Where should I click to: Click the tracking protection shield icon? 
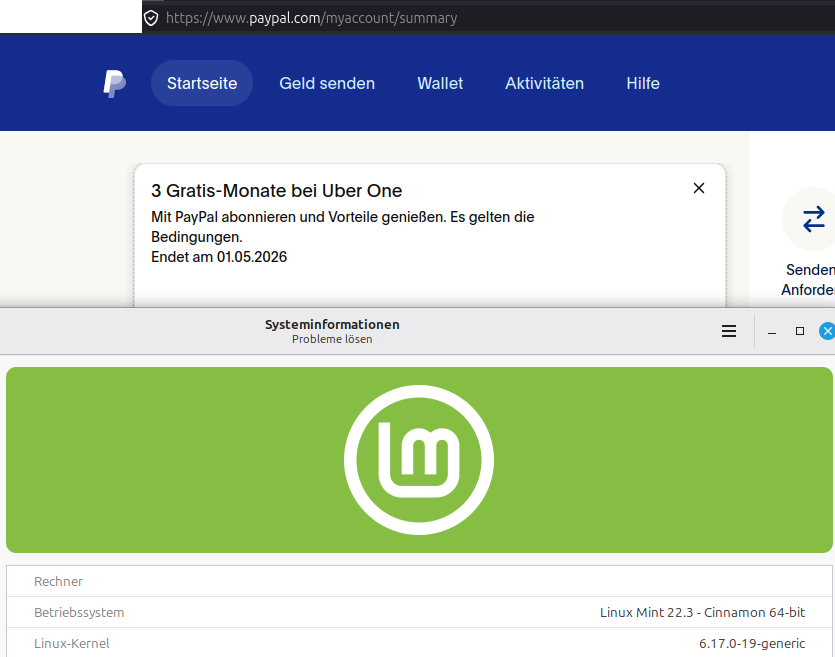point(151,18)
